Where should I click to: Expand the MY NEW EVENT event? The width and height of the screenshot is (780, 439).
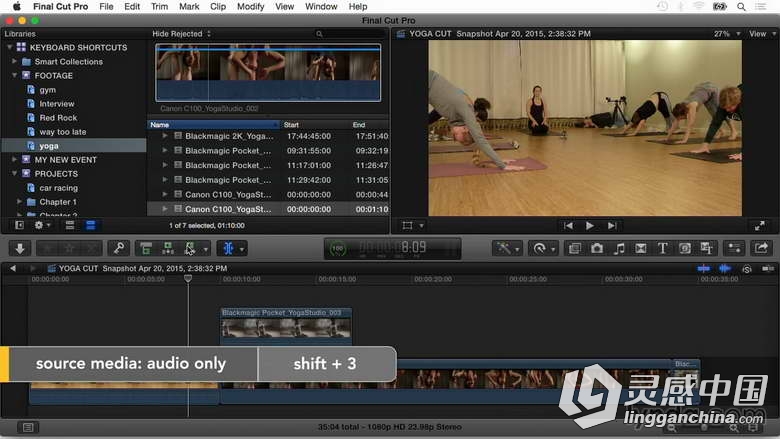tap(14, 159)
